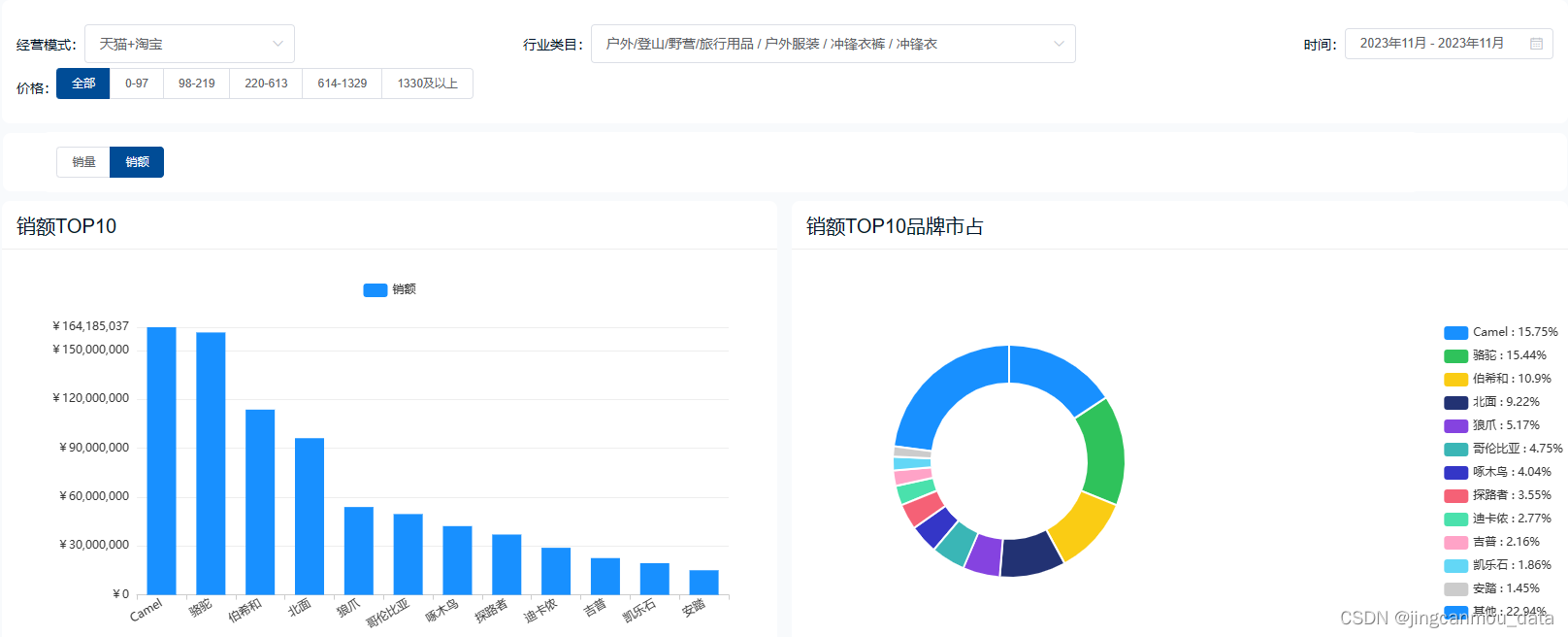
Task: Toggle 迪卡侬 legend entry
Action: point(1497,519)
